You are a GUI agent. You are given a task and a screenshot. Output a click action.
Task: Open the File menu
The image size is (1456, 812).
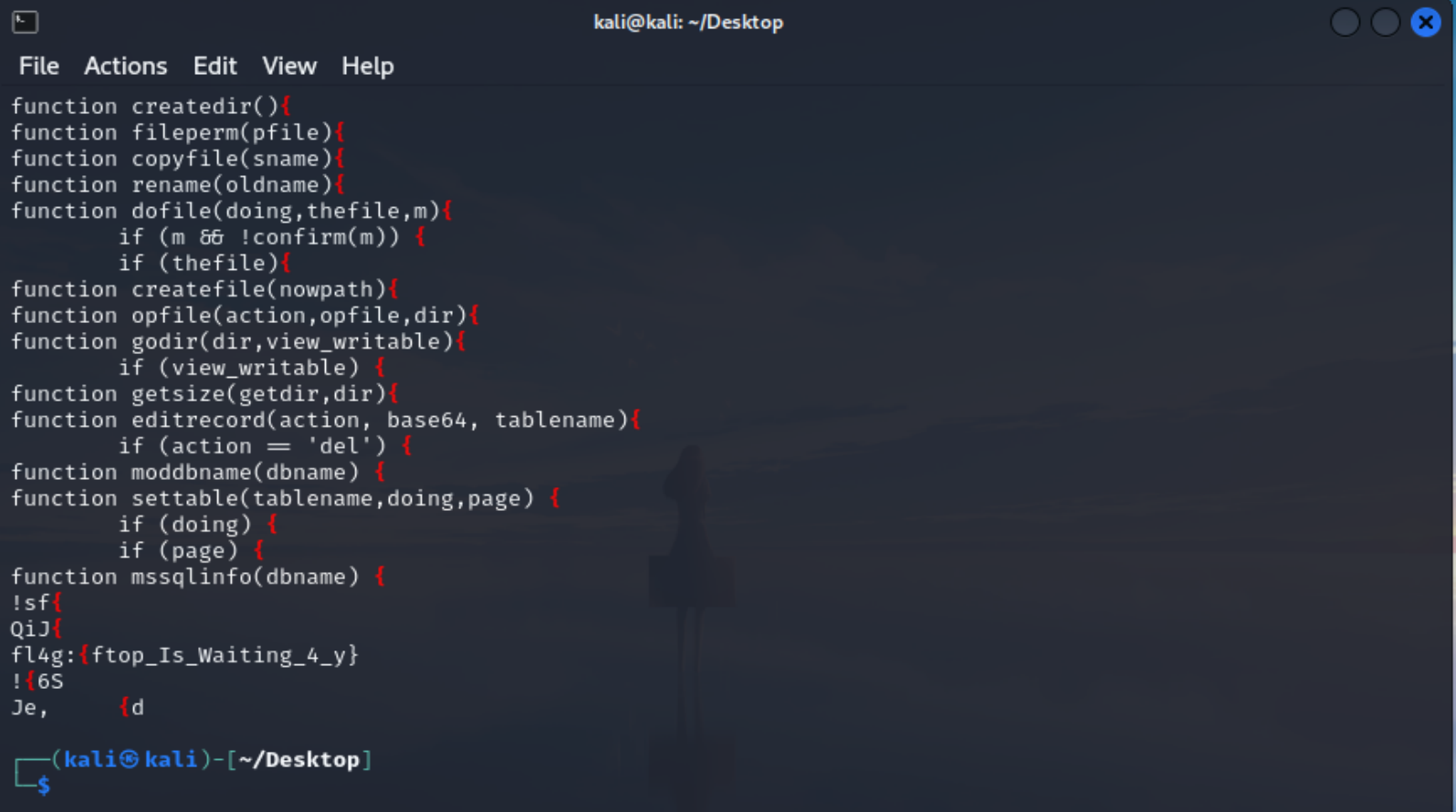coord(38,66)
